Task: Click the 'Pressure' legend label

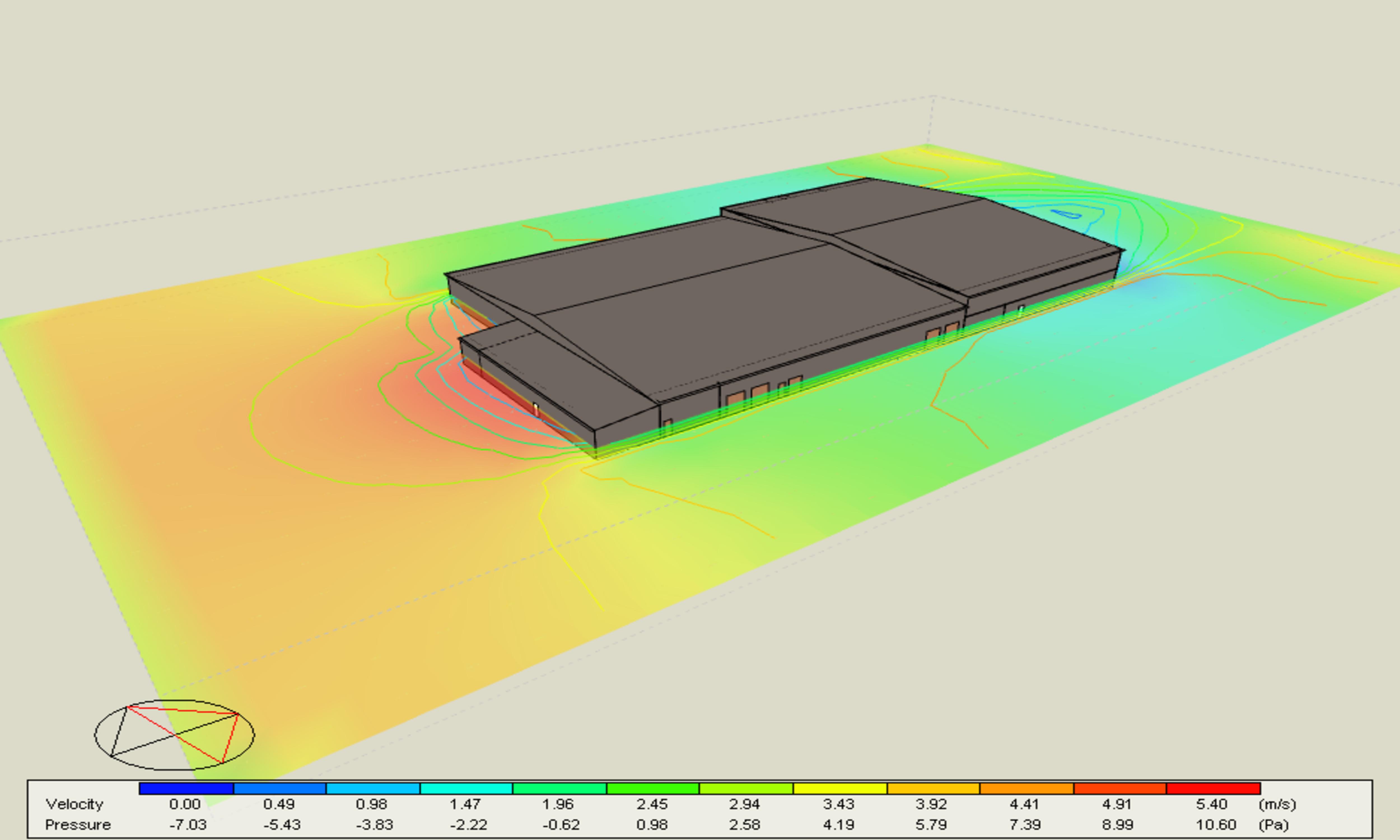Action: coord(78,825)
